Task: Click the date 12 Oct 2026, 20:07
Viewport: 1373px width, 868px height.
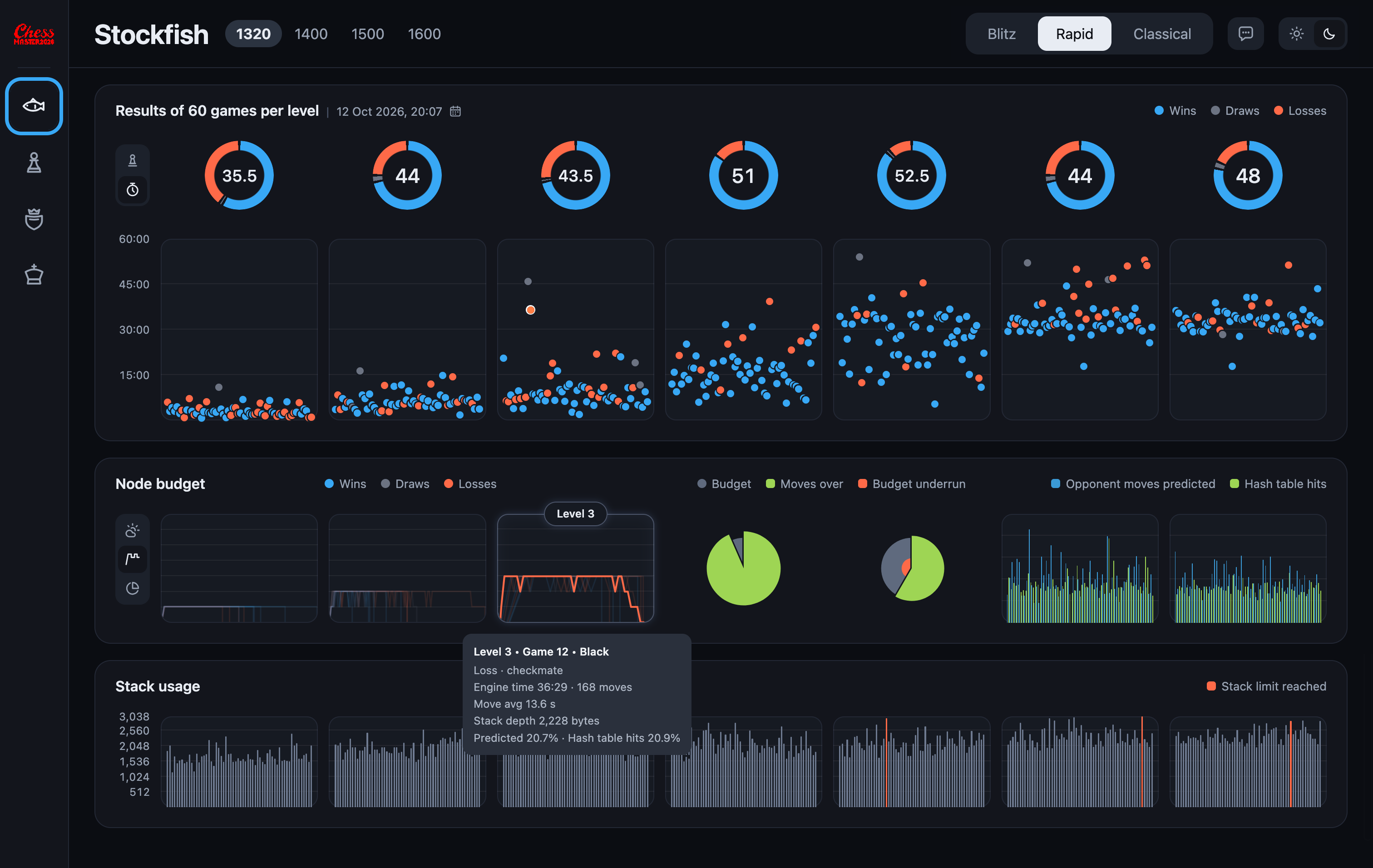Action: coord(389,111)
